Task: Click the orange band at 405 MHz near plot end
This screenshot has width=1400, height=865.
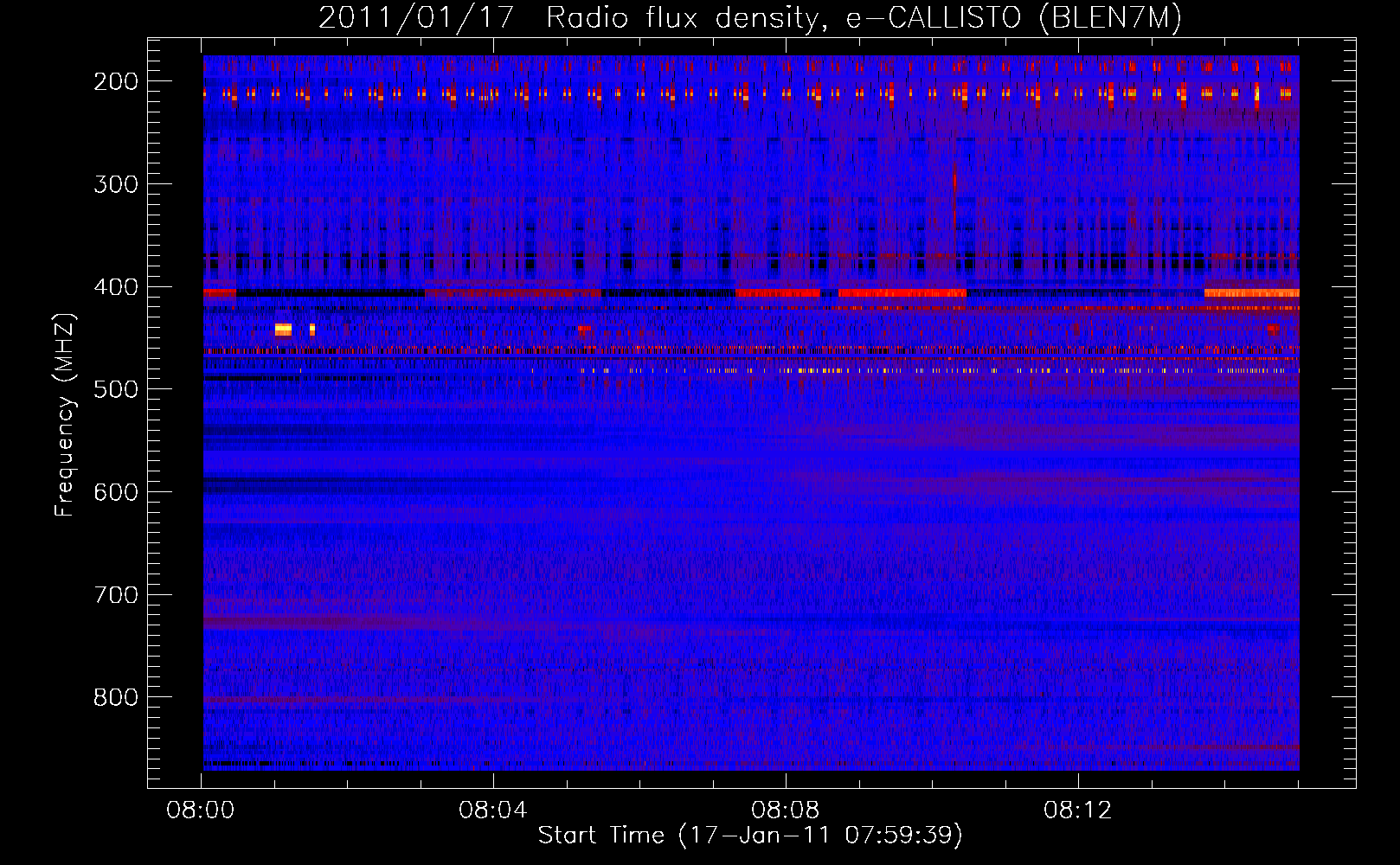Action: point(1252,293)
